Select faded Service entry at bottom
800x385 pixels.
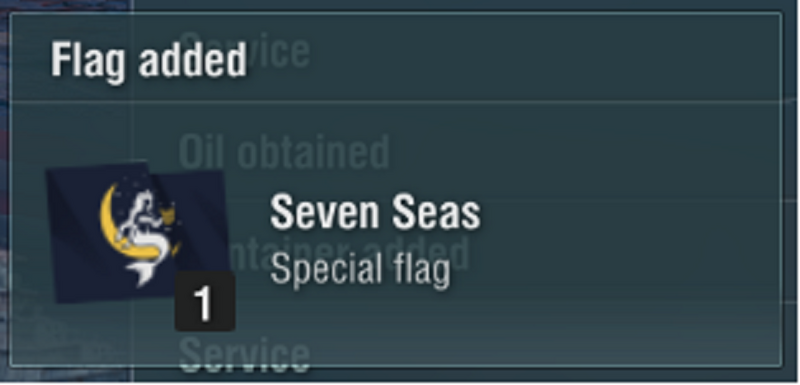click(244, 355)
